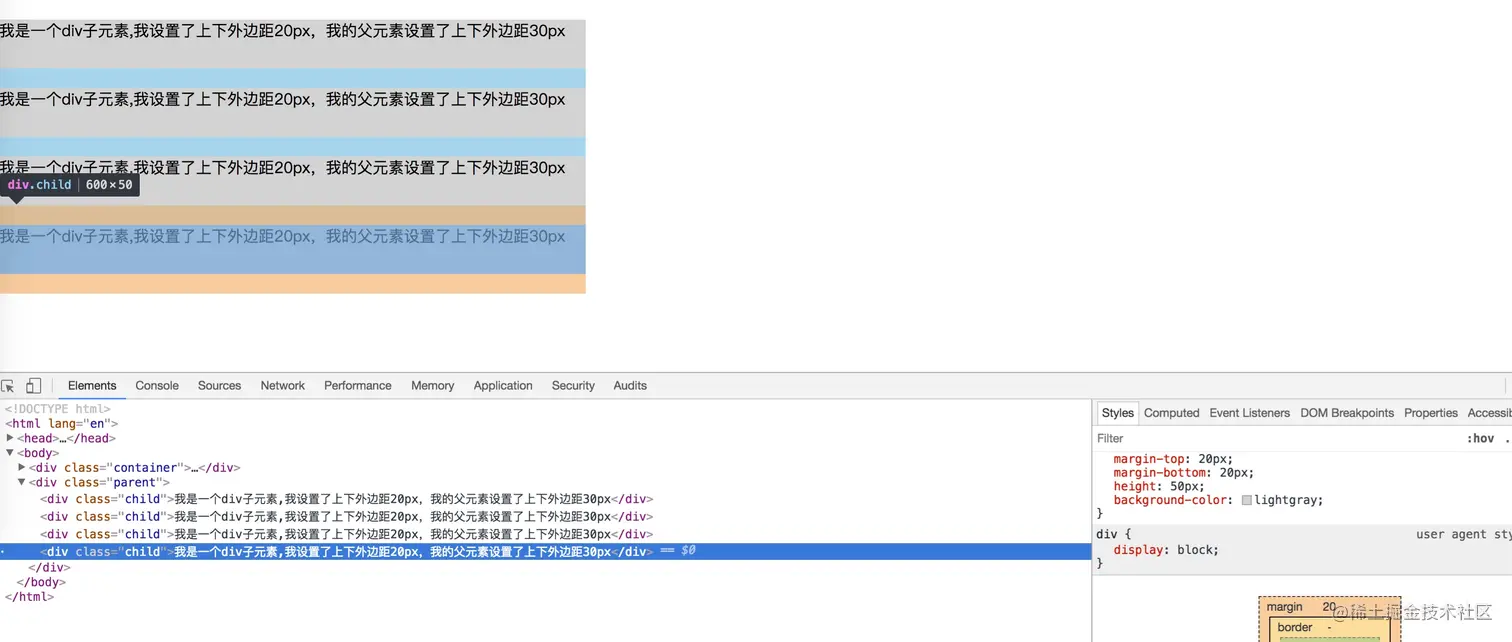Open the Audits tab

630,386
